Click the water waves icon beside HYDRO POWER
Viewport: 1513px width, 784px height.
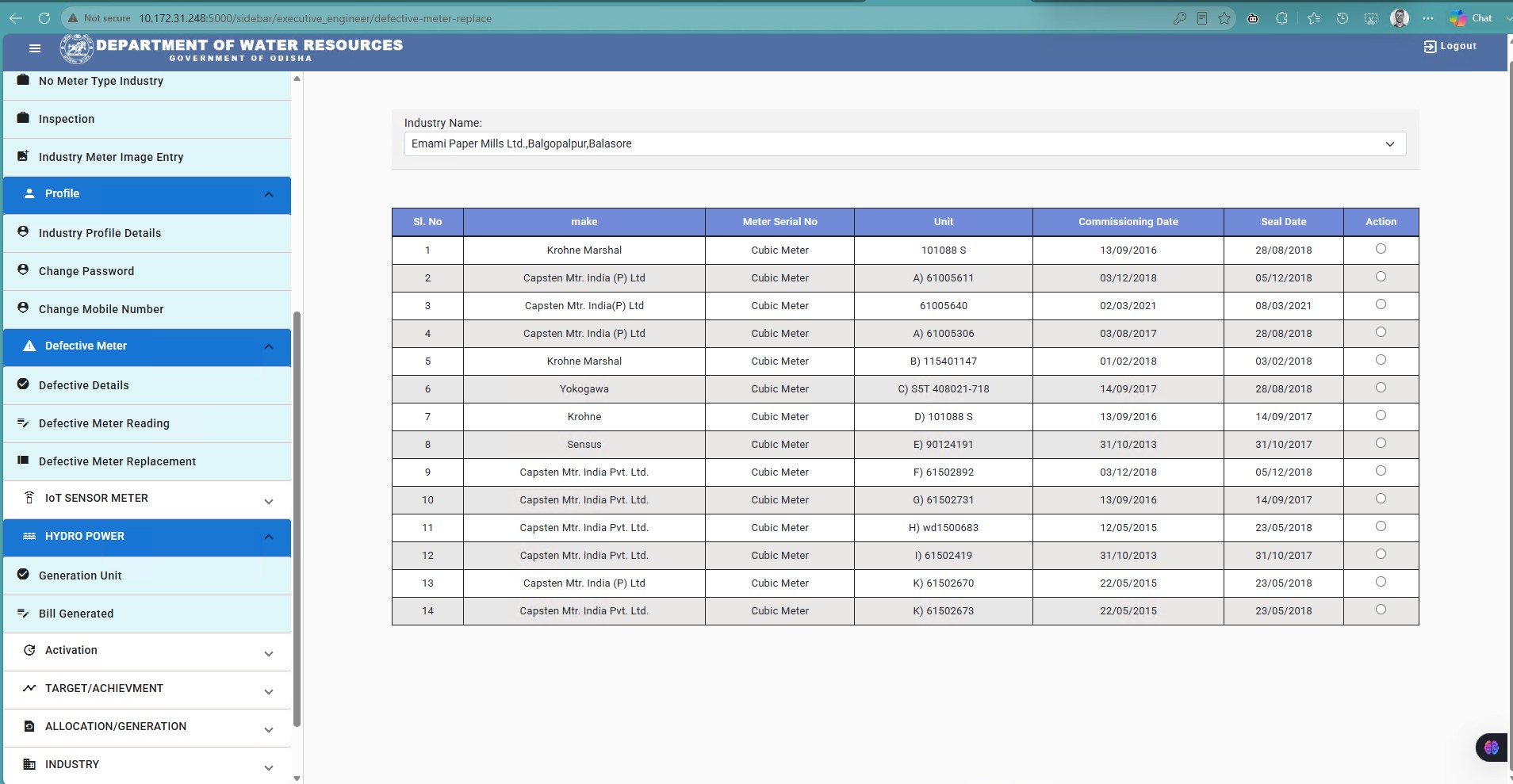[x=29, y=536]
